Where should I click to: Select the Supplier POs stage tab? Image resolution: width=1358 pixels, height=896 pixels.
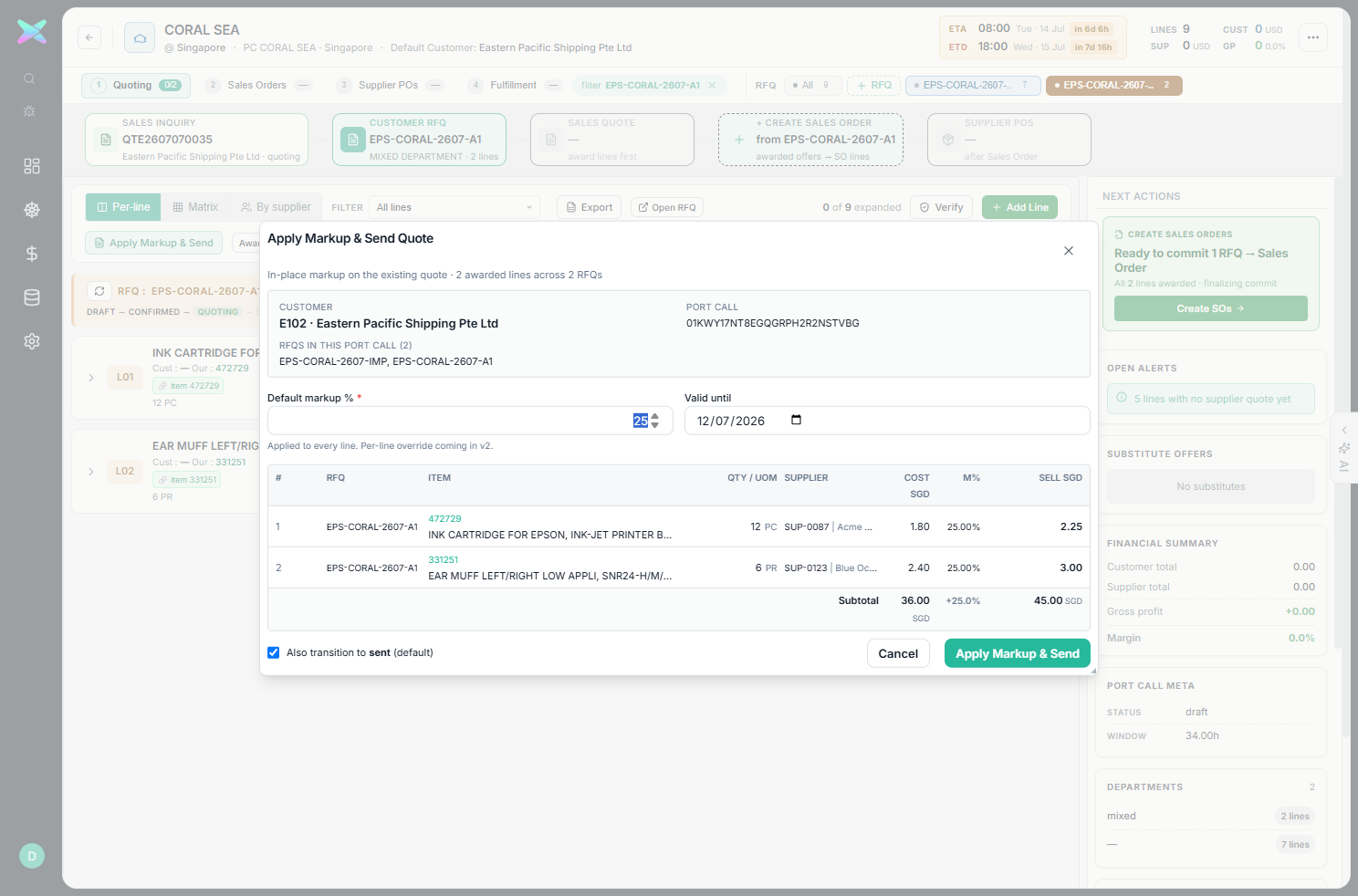391,86
